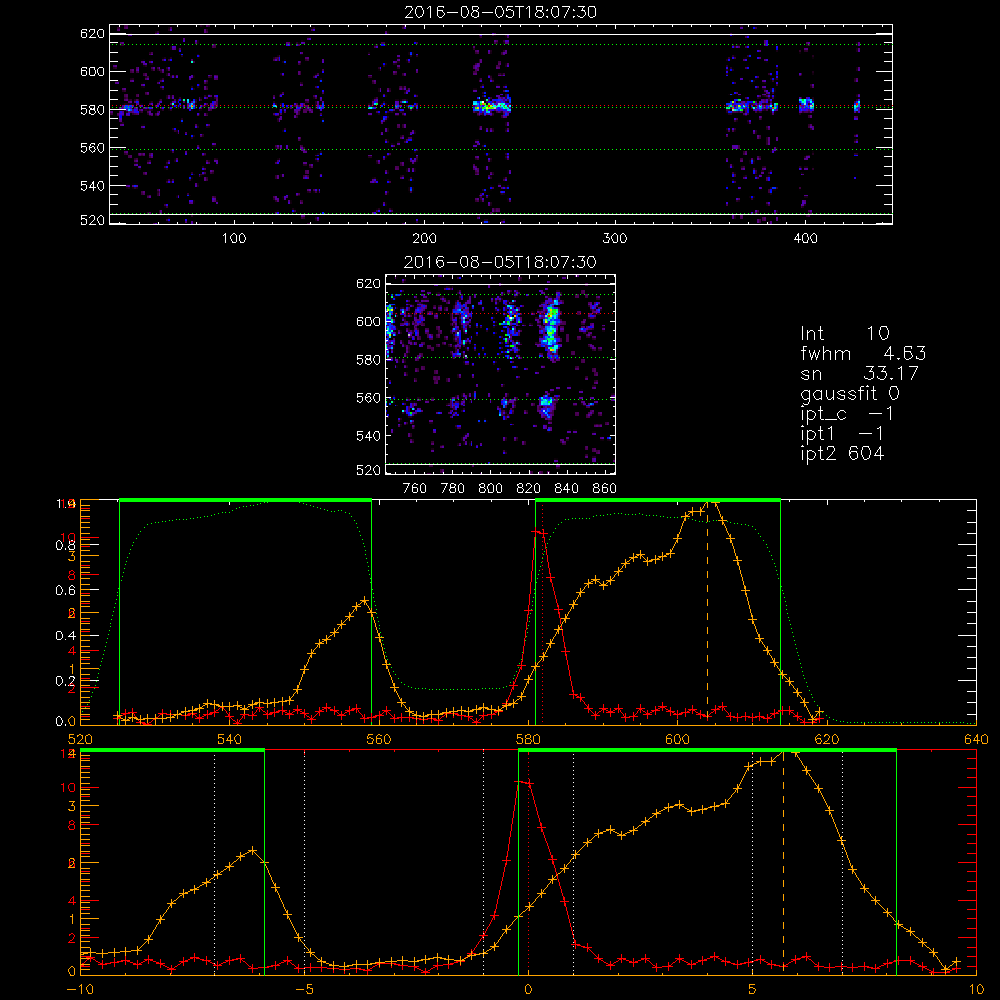Image resolution: width=1000 pixels, height=1000 pixels.
Task: Click the '840' x-axis label of middle image
Action: (x=566, y=489)
